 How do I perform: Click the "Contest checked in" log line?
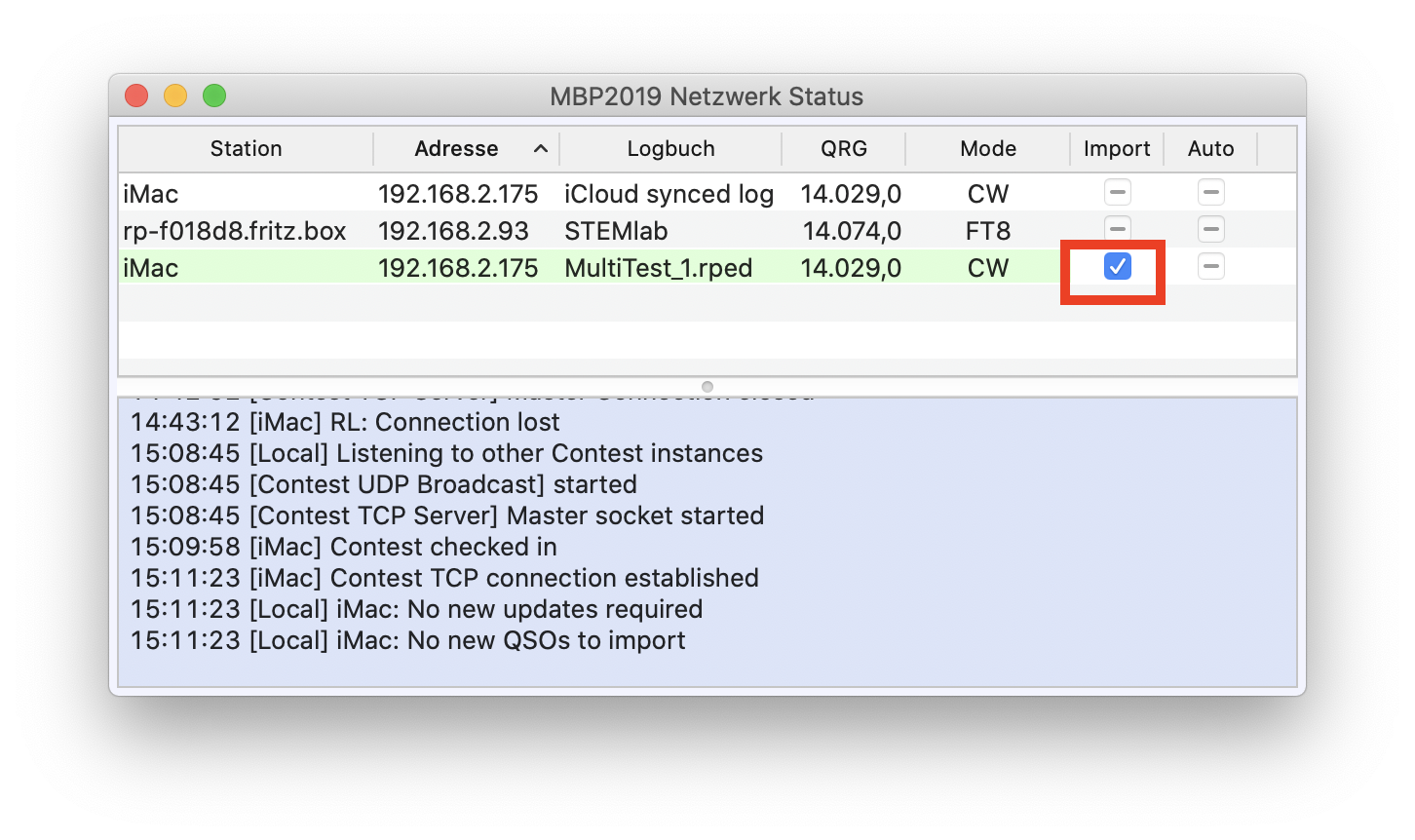[x=344, y=547]
